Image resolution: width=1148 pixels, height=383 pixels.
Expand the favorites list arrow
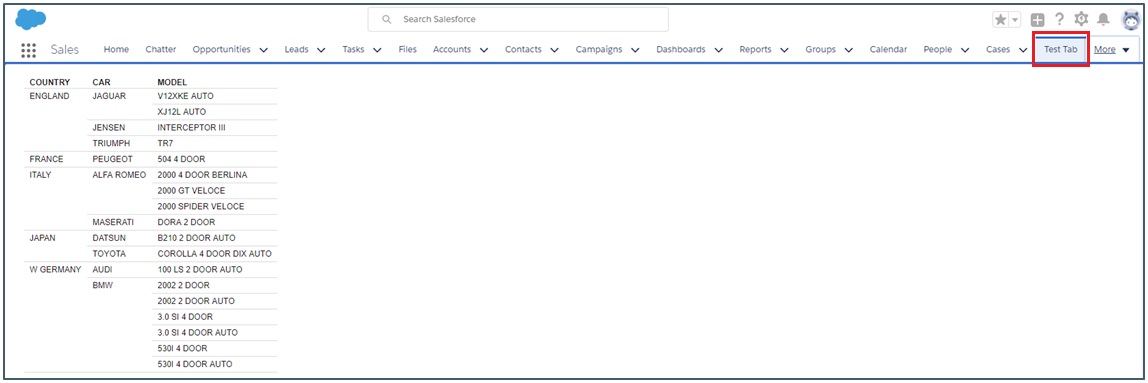coord(1015,20)
